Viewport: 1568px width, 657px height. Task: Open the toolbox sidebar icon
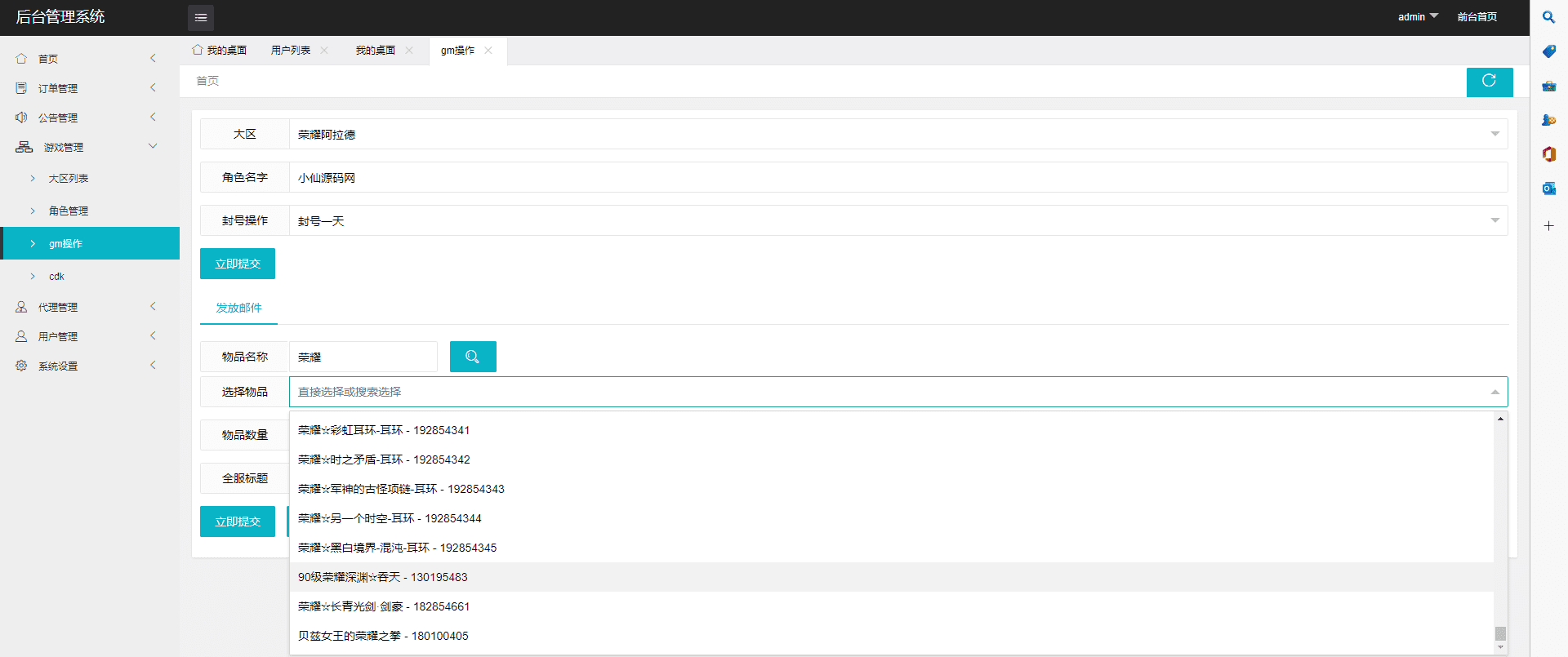(1548, 86)
